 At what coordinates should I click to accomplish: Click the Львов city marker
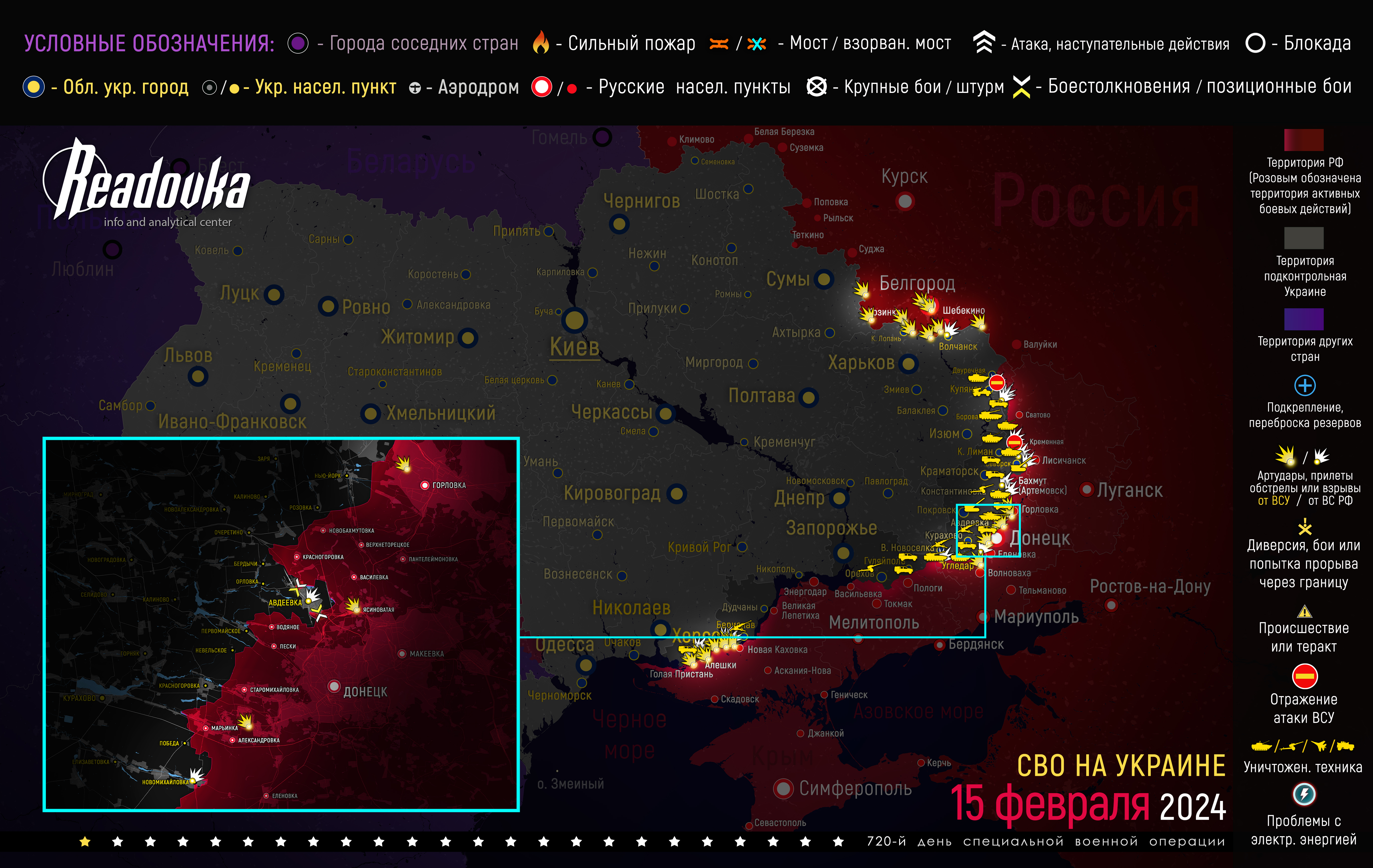198,376
